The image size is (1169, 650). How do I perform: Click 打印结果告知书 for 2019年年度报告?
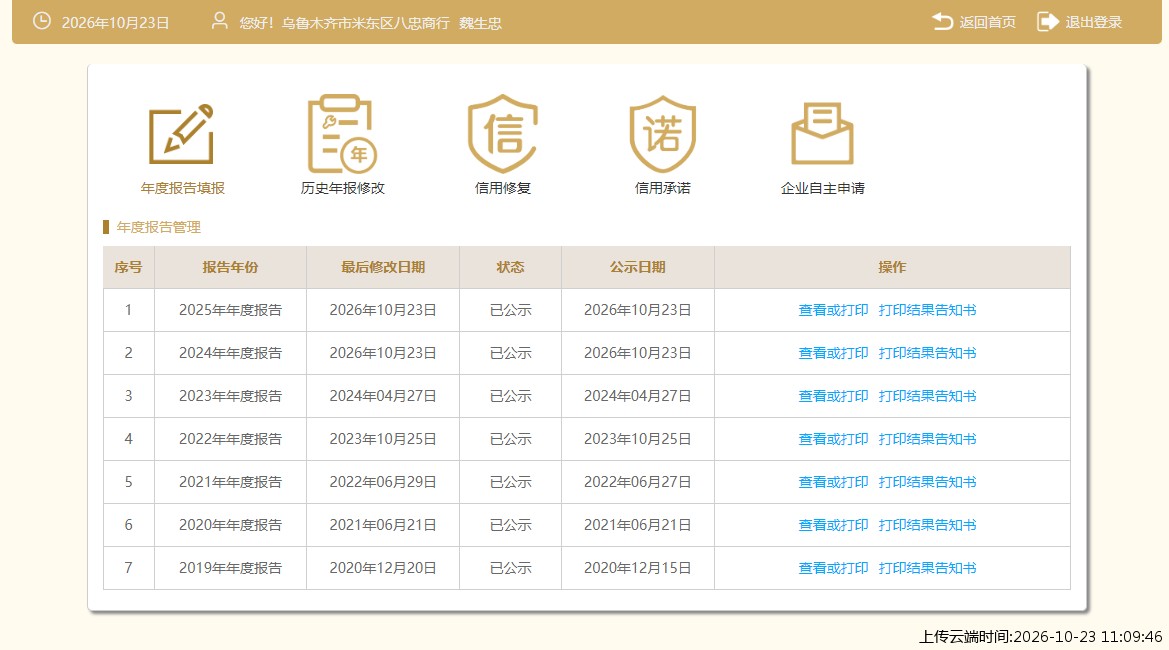[x=927, y=568]
